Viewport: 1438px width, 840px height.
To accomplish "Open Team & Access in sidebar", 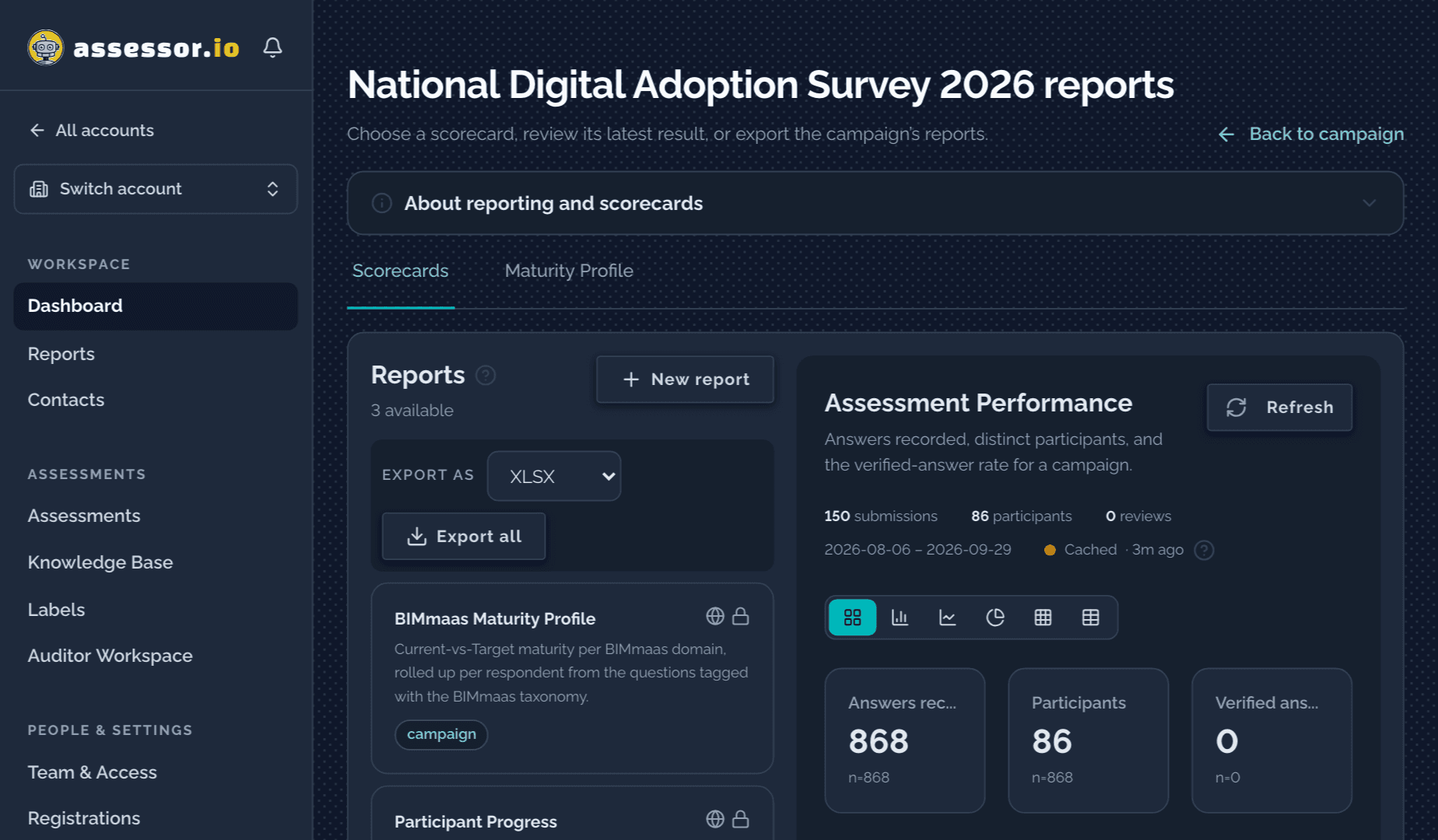I will [x=93, y=772].
